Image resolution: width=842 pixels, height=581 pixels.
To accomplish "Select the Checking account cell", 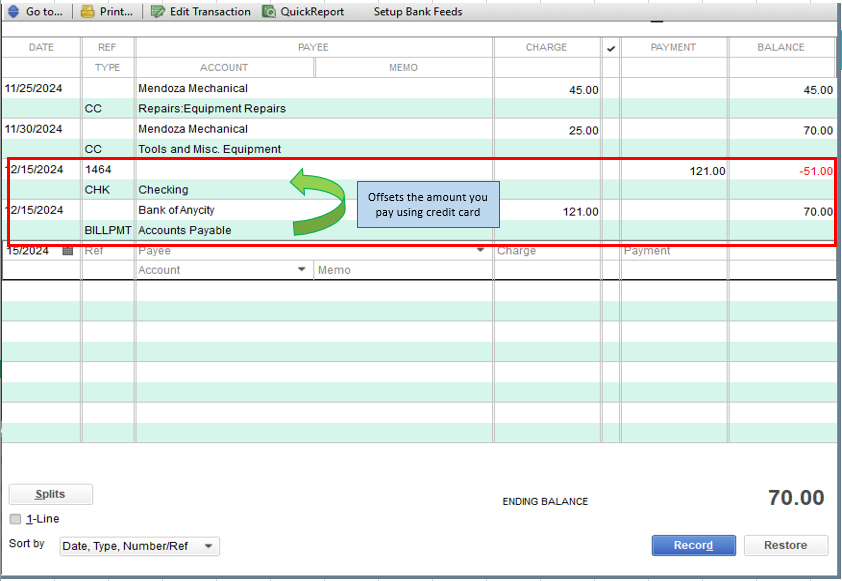I will (163, 190).
